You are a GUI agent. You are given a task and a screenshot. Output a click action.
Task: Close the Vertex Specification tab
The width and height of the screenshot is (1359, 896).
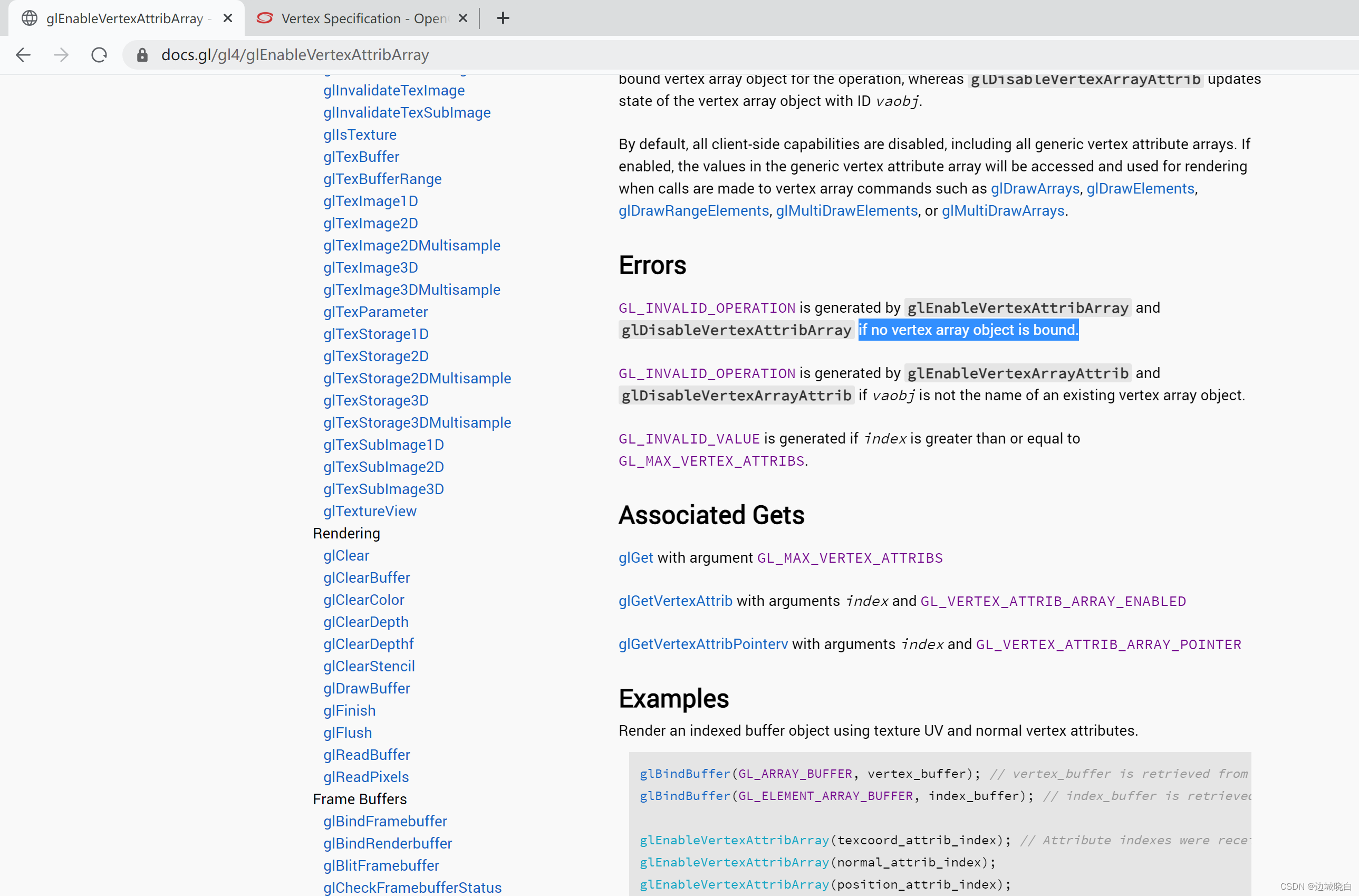point(463,18)
